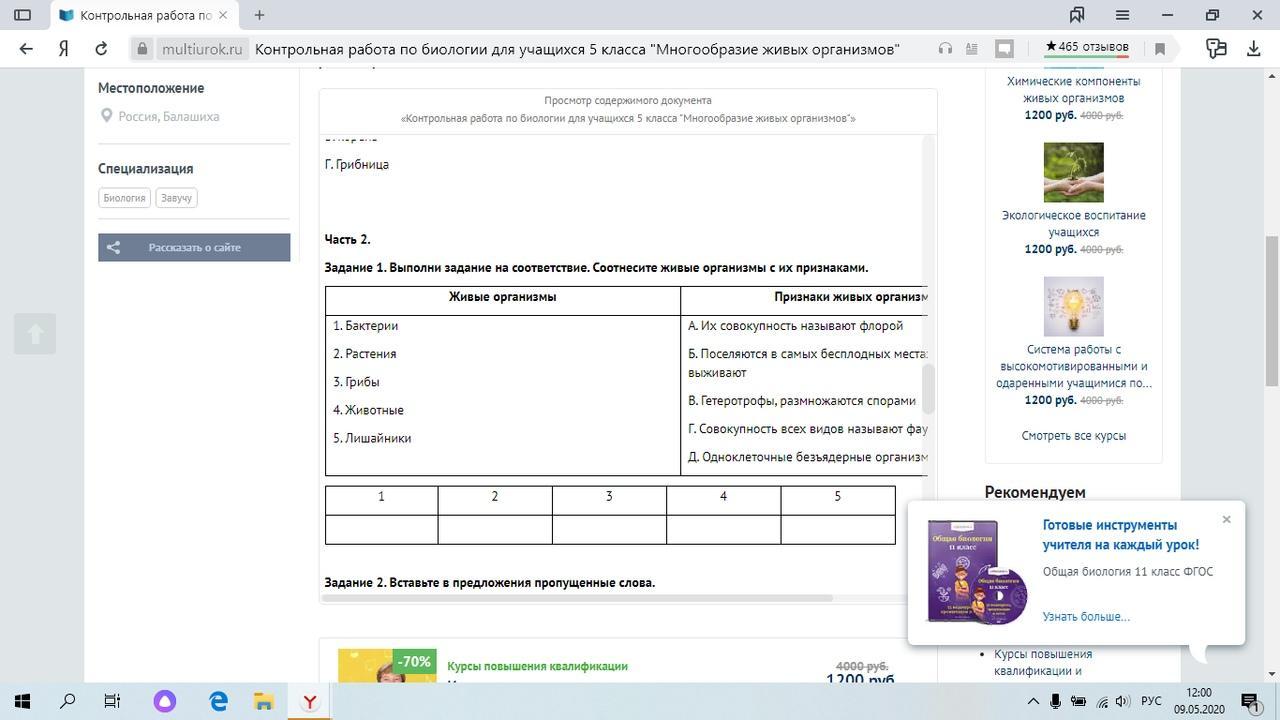Click the headphones read-aloud icon
This screenshot has width=1280, height=720.
(x=945, y=49)
